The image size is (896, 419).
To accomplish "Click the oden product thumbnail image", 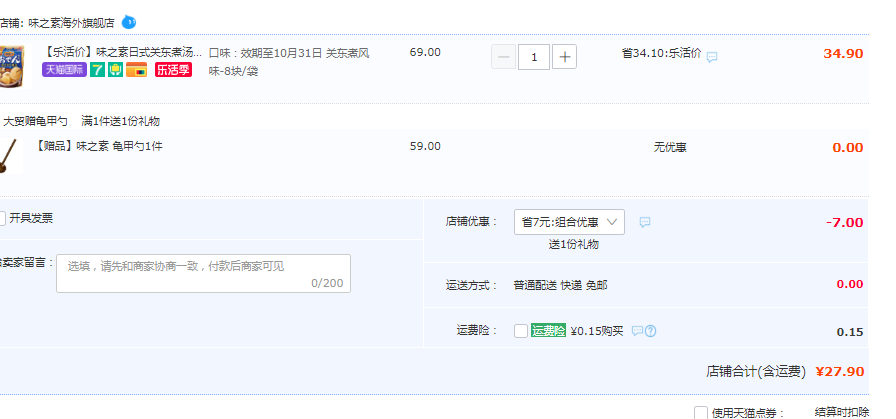I will (x=11, y=66).
